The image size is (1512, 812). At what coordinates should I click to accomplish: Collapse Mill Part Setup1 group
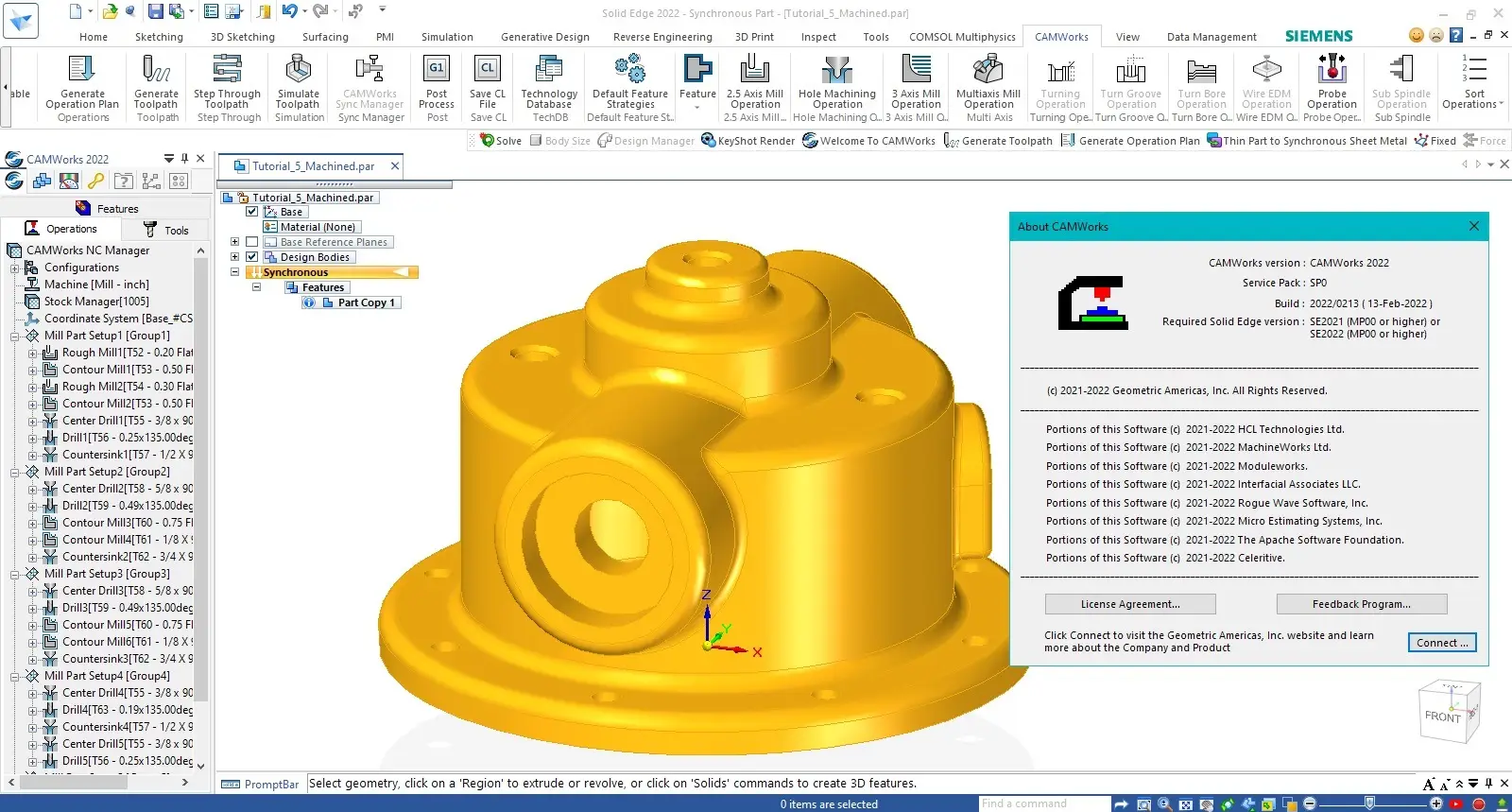point(15,336)
